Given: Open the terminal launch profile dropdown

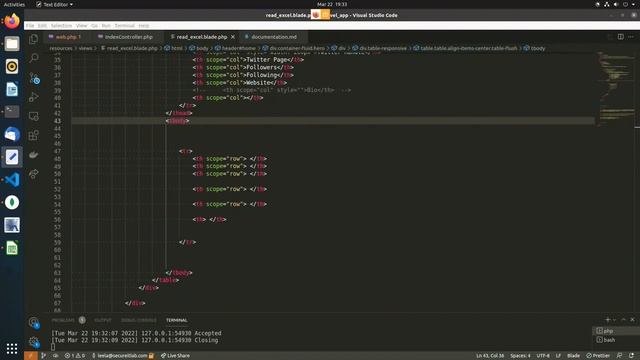Looking at the screenshot, I should pos(614,320).
